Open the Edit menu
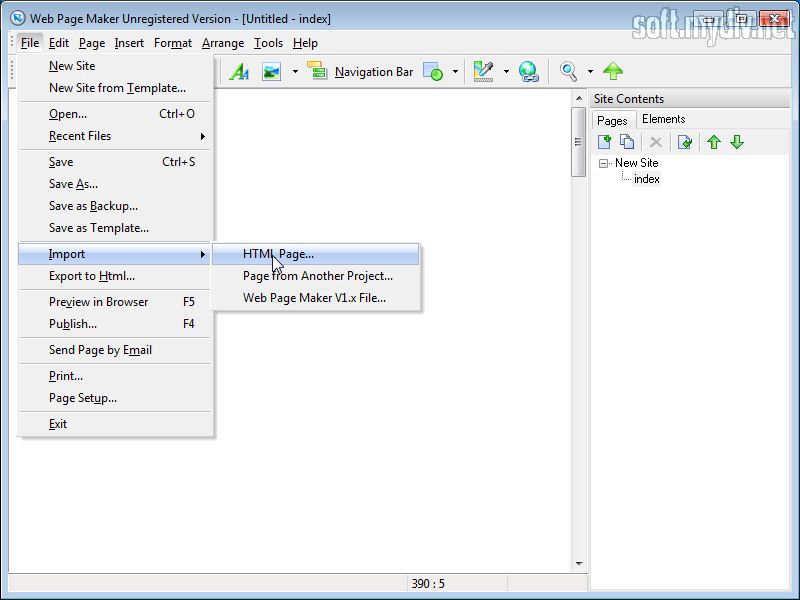 point(59,43)
